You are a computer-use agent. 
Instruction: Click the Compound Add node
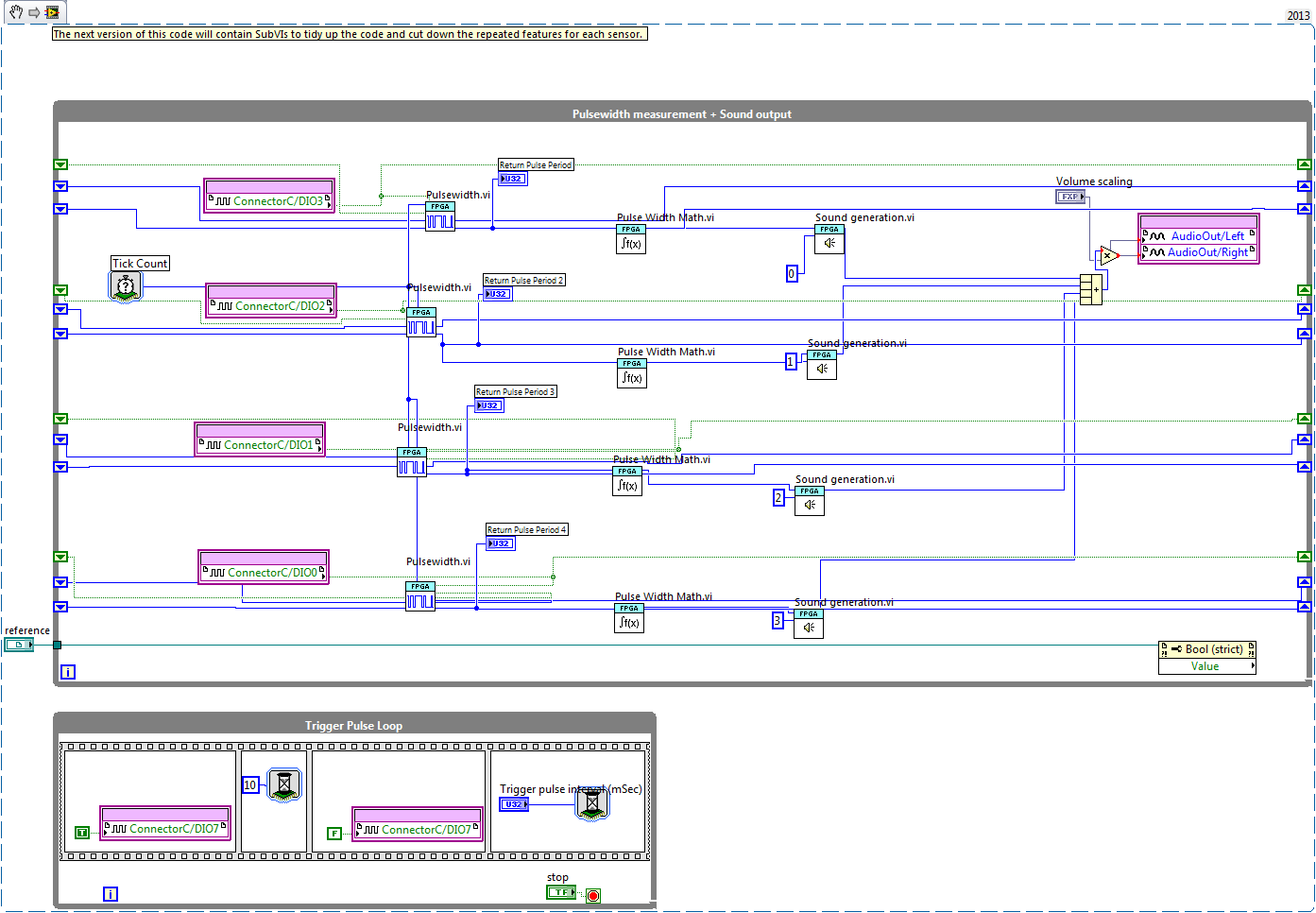point(1090,289)
